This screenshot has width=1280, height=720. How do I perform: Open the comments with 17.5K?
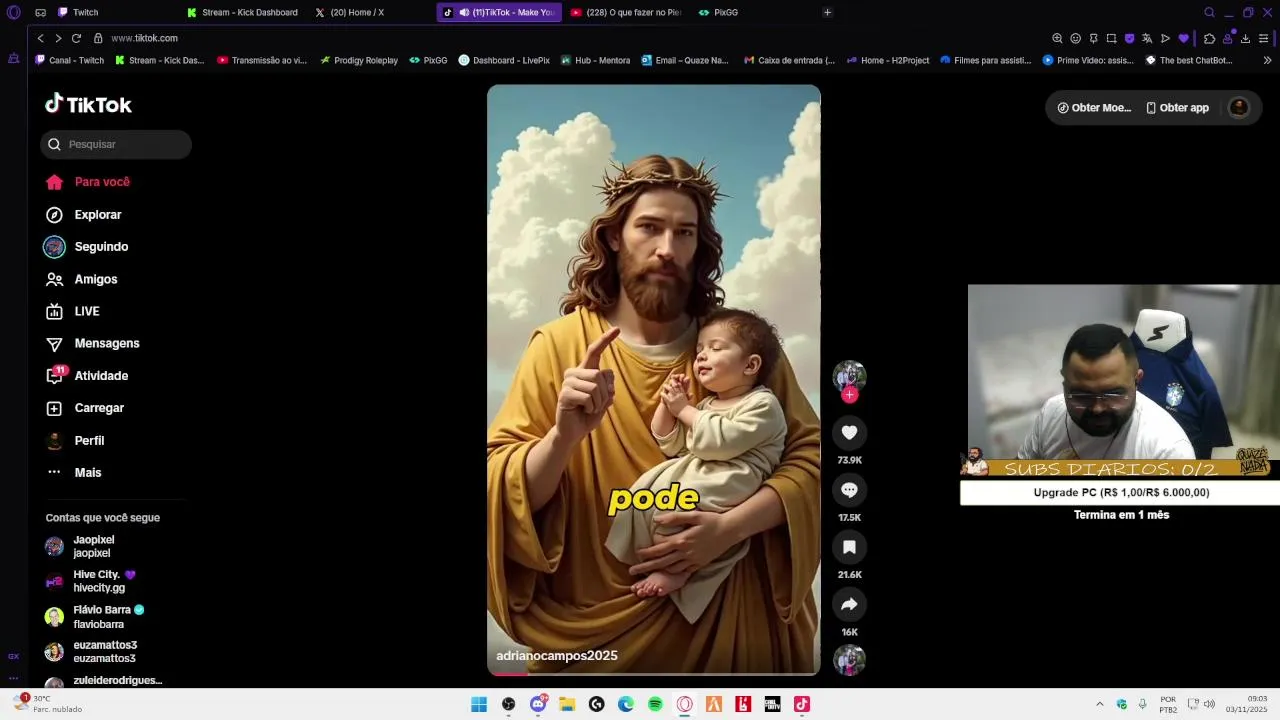pos(849,490)
